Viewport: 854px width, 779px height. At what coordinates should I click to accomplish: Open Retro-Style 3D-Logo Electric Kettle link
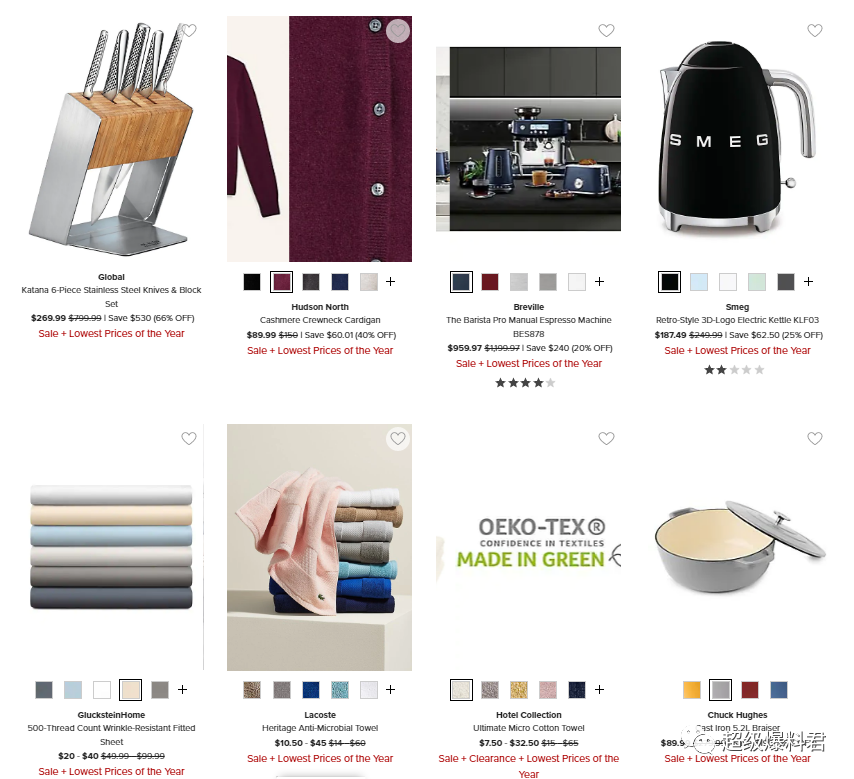click(737, 320)
